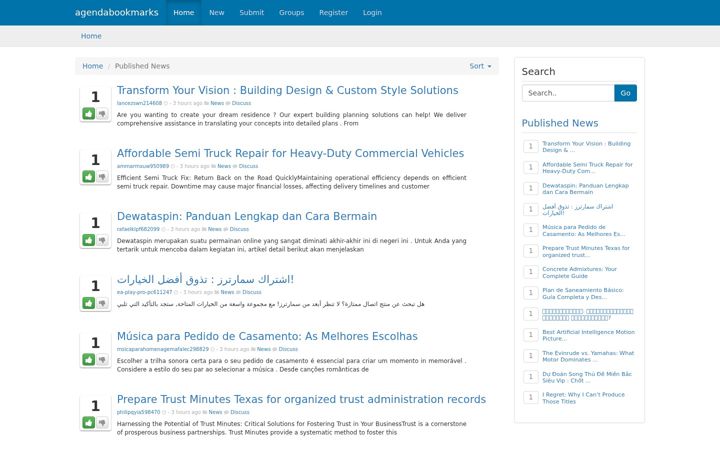The width and height of the screenshot is (720, 450).
Task: Open sidebar link I Regret: Why I Can't Produce
Action: pyautogui.click(x=583, y=398)
